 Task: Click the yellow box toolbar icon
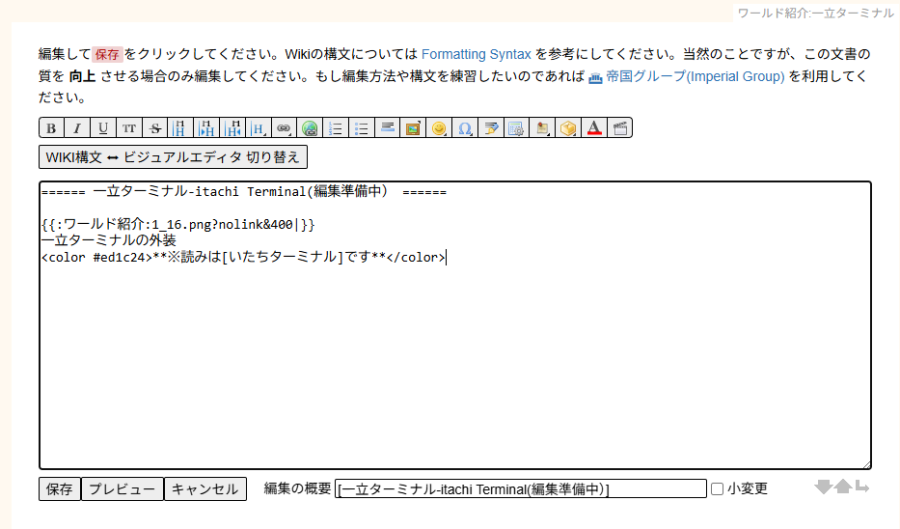568,128
